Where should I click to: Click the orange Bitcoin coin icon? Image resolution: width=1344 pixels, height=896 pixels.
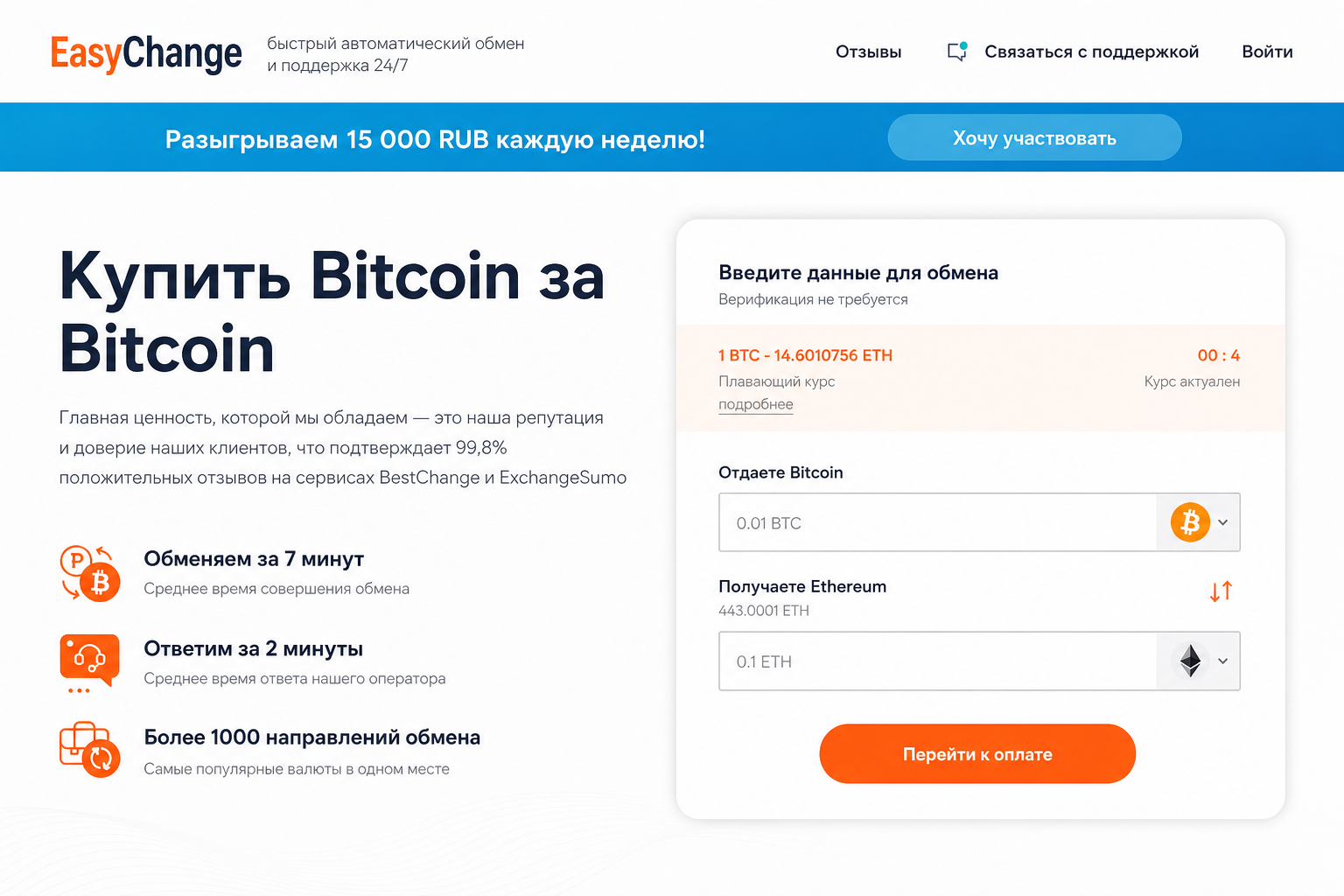(x=1190, y=522)
